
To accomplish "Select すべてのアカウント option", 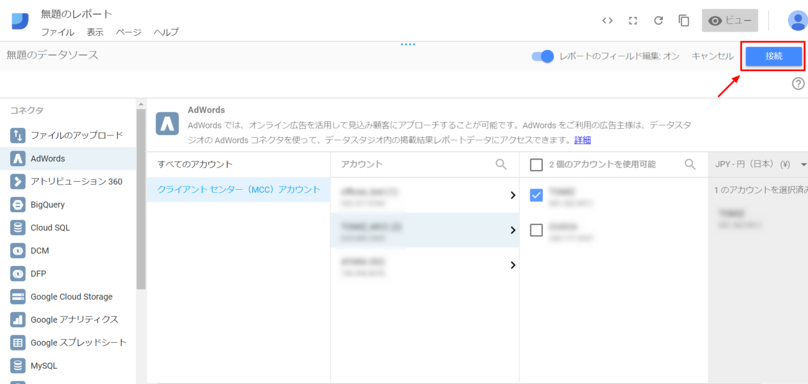I will tap(239, 164).
